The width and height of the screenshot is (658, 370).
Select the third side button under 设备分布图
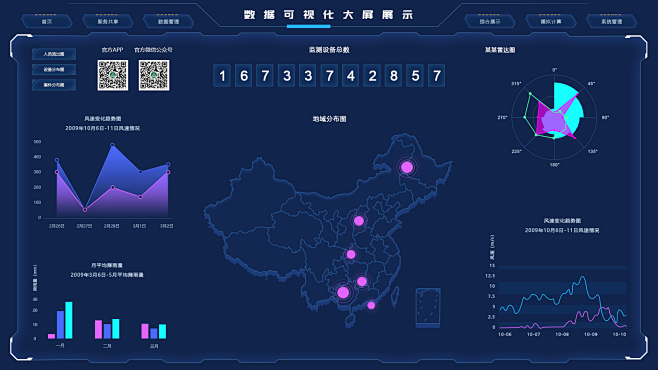coord(54,85)
